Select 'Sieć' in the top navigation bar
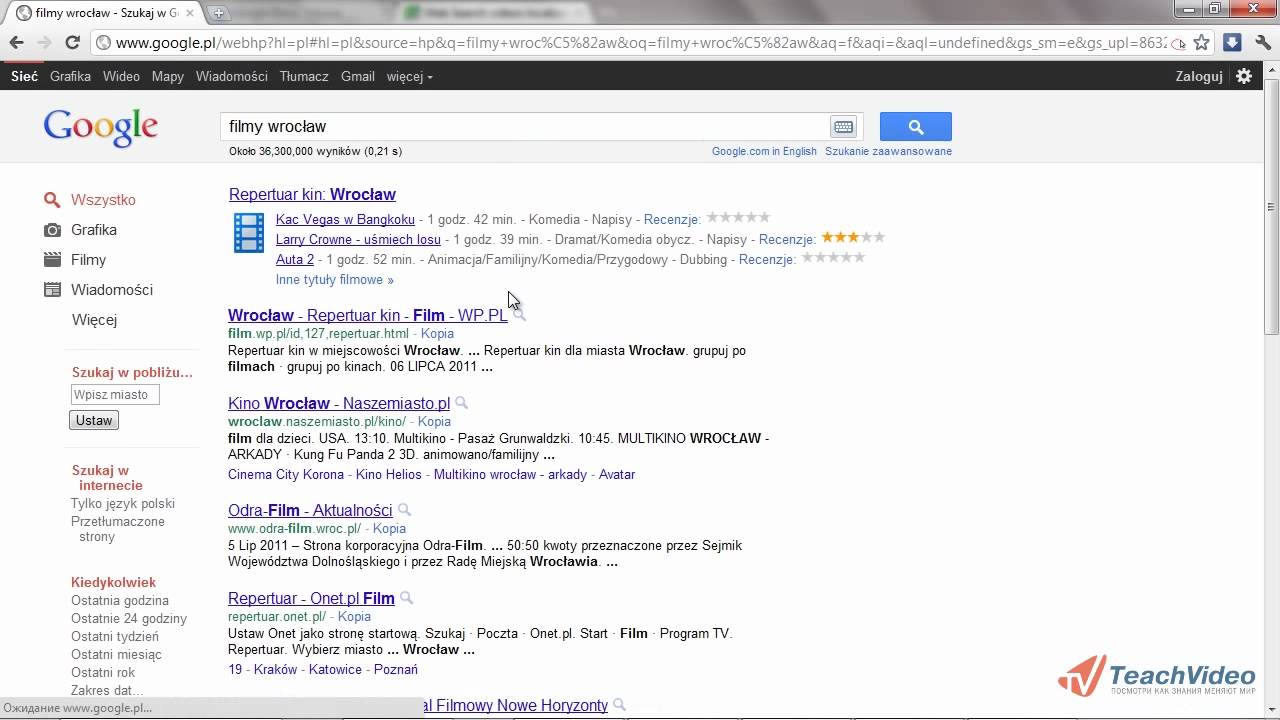 pos(24,76)
